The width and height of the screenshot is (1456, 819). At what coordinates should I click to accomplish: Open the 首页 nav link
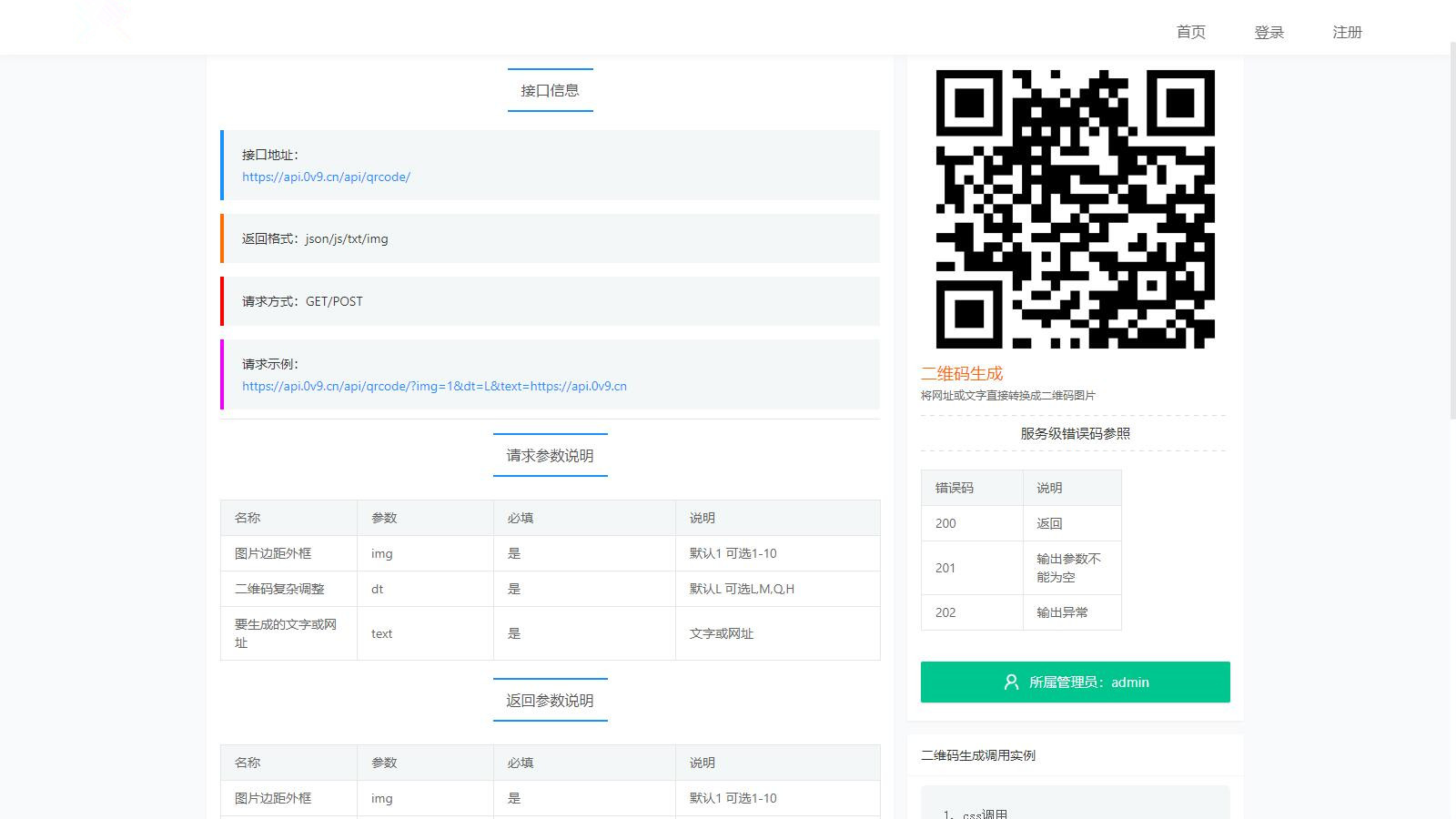coord(1190,32)
